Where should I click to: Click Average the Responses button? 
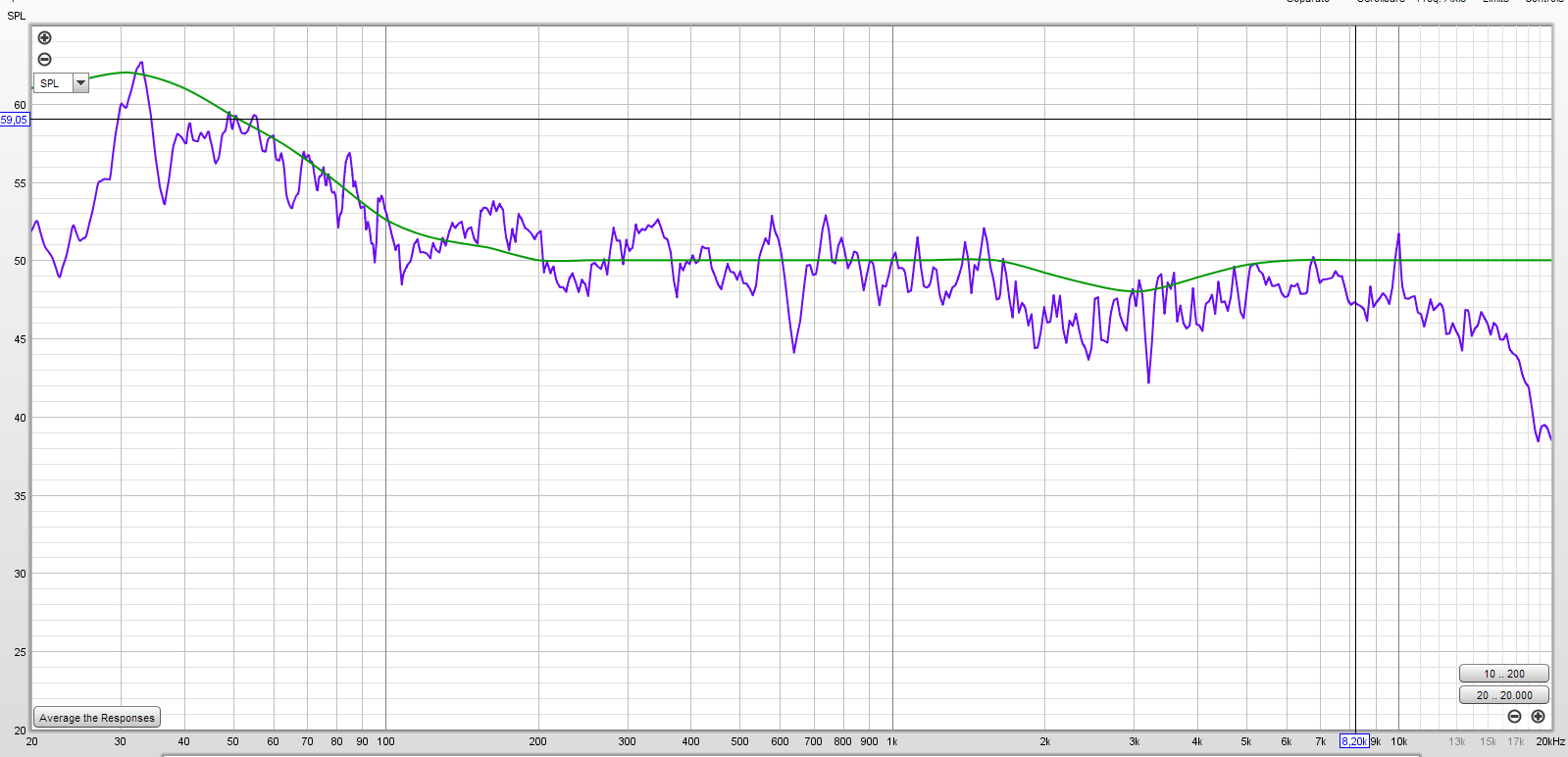coord(97,718)
